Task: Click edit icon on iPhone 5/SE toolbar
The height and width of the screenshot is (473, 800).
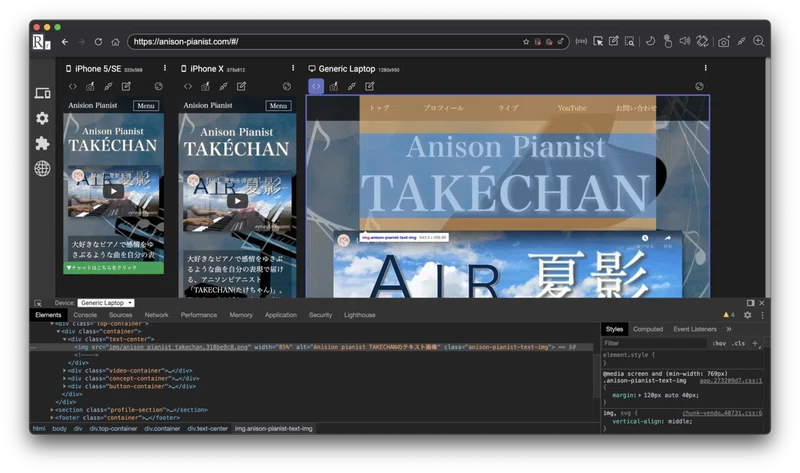Action: 126,86
